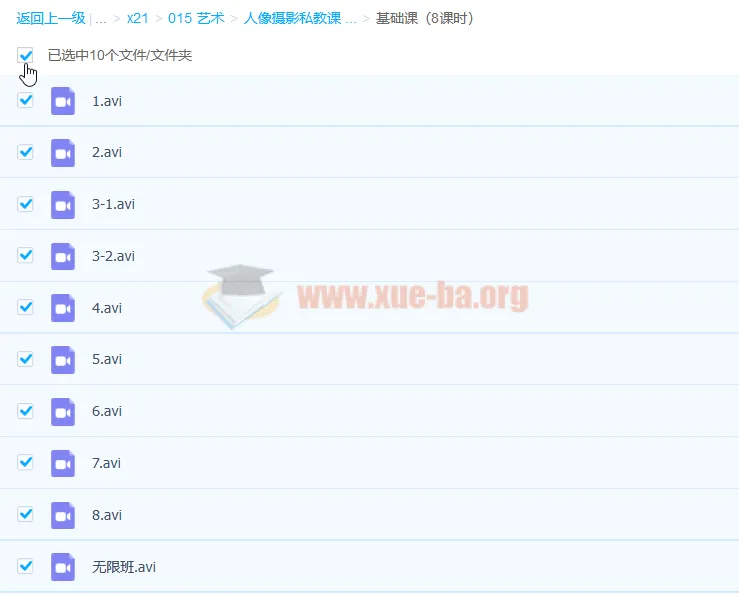Screen dimensions: 739x595
Task: Click the breadcrumb ellipsis to show hidden path
Action: pos(101,18)
